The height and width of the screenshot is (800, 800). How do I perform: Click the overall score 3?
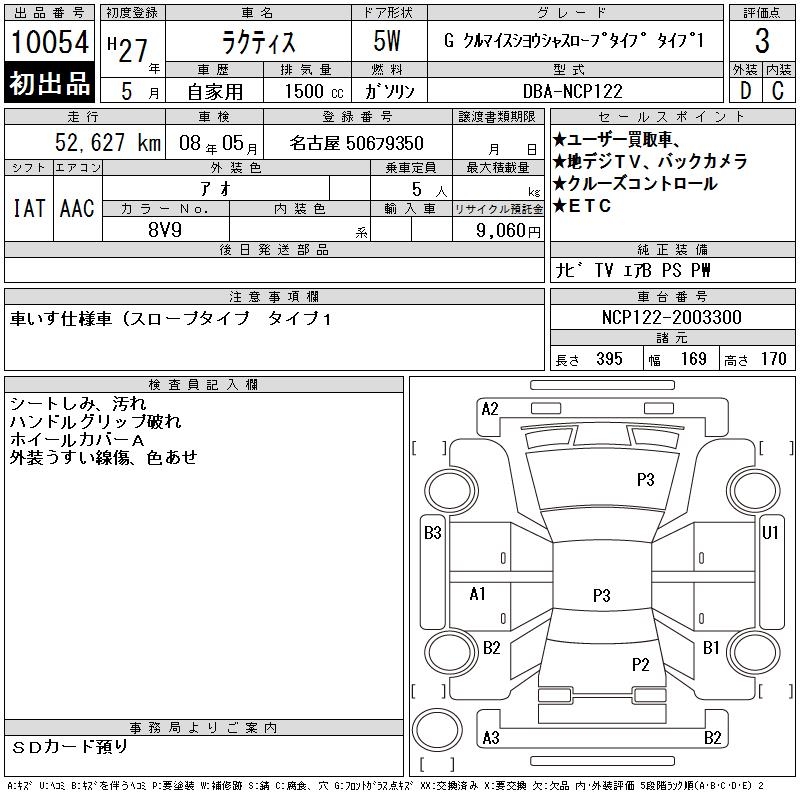[762, 41]
